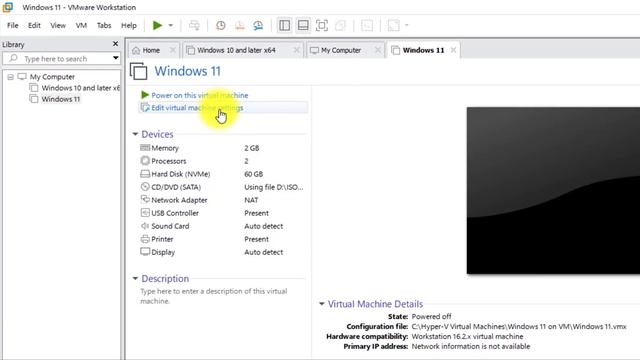
Task: Collapse the Description section
Action: pos(135,279)
